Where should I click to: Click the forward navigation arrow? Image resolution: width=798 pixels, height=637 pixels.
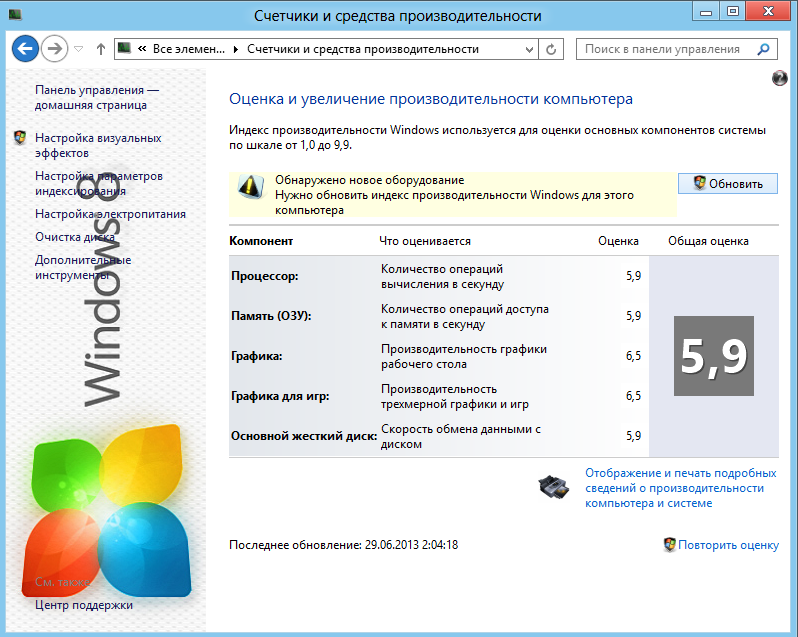tap(54, 49)
